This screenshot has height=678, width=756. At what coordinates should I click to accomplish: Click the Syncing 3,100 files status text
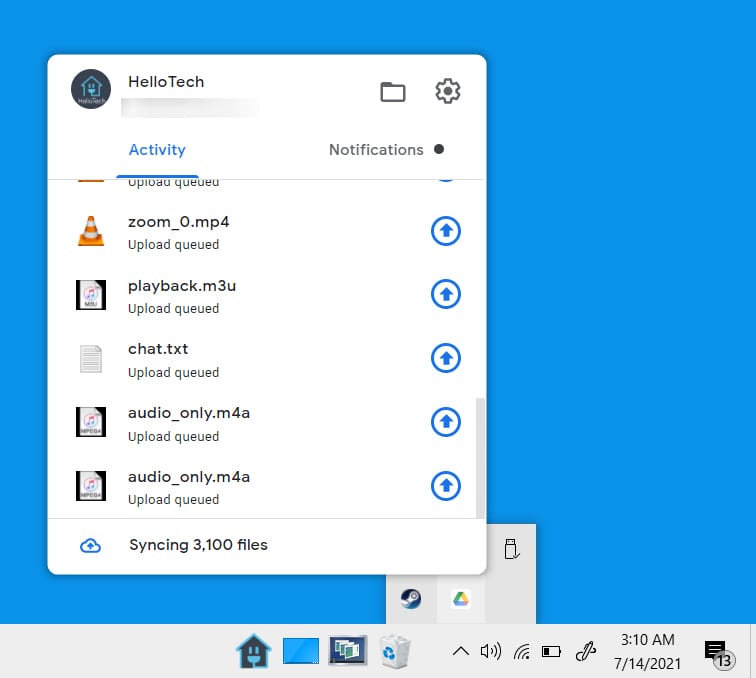[198, 545]
